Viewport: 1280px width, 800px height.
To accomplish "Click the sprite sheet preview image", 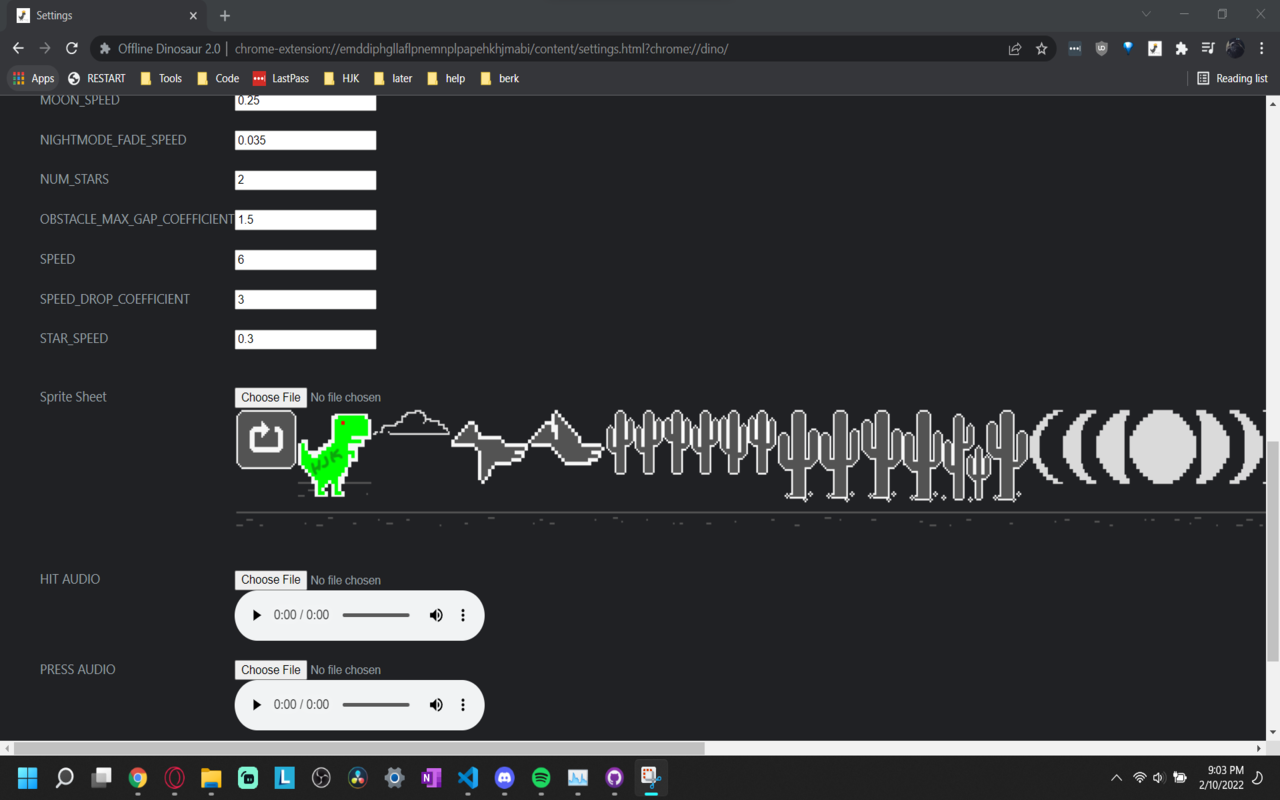I will point(750,467).
